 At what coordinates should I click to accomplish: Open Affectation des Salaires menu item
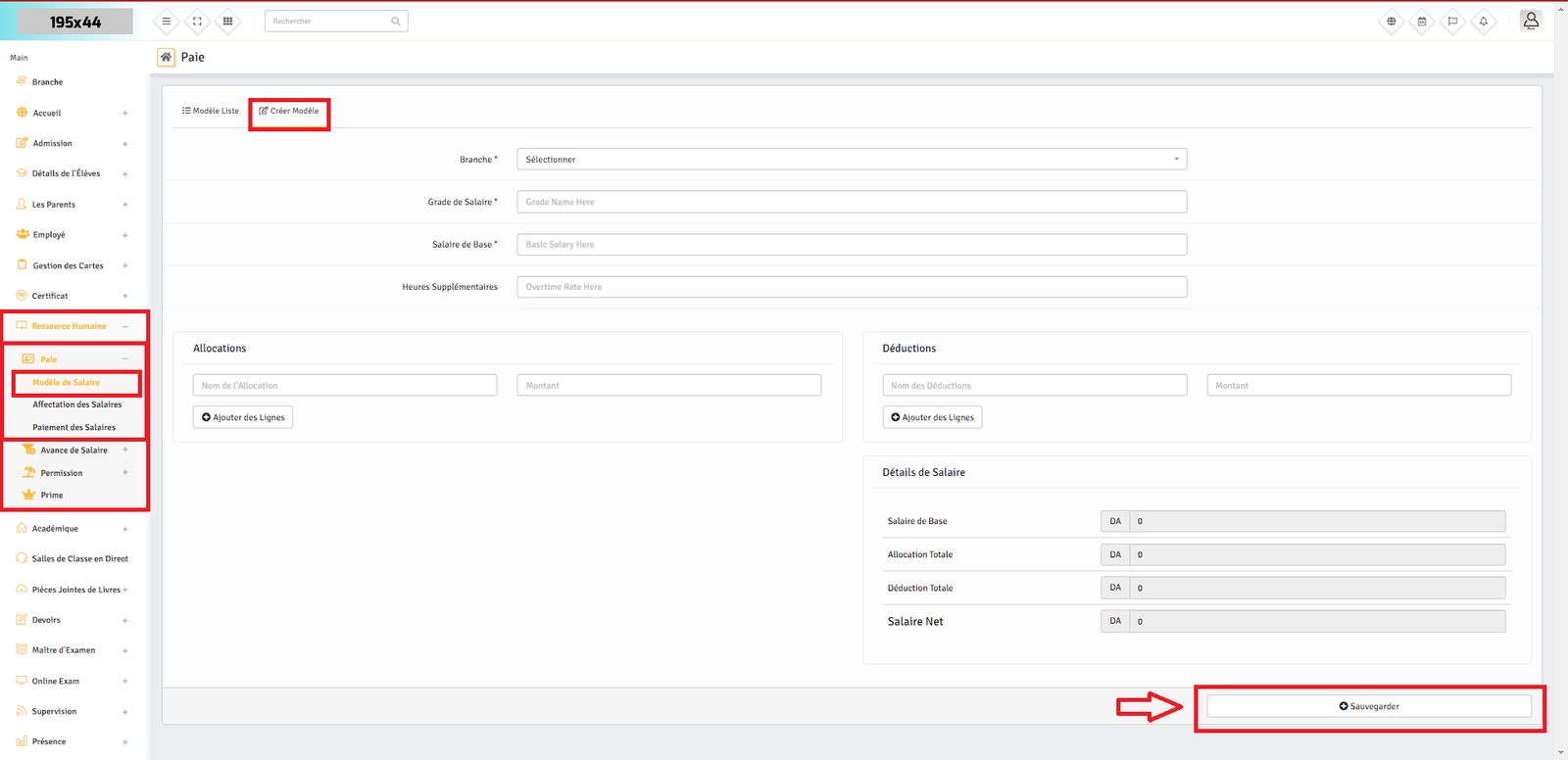77,404
